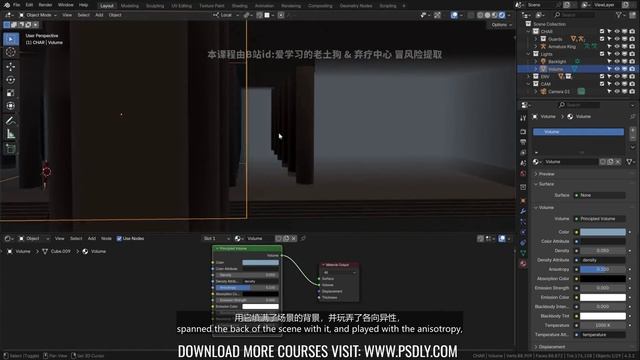Unlink material in node editor header
This screenshot has width=640, height=360.
coord(294,238)
